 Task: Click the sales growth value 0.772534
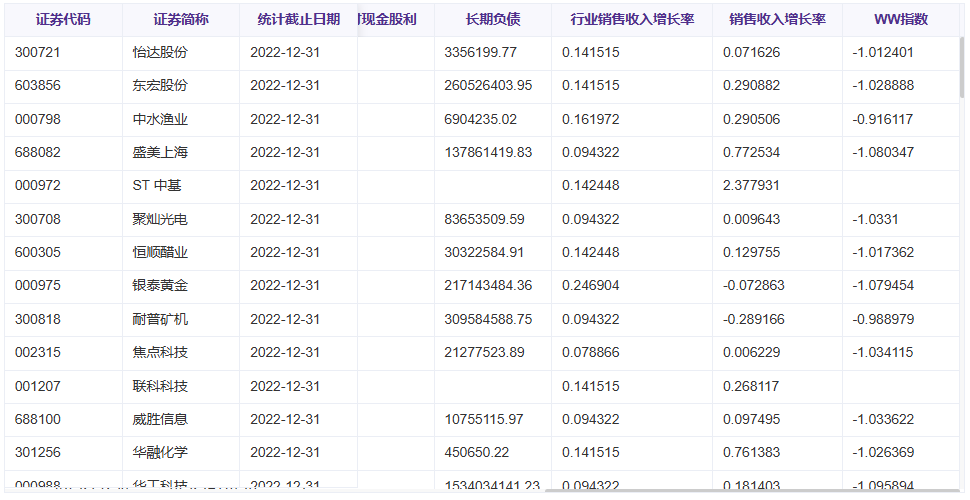coord(752,152)
